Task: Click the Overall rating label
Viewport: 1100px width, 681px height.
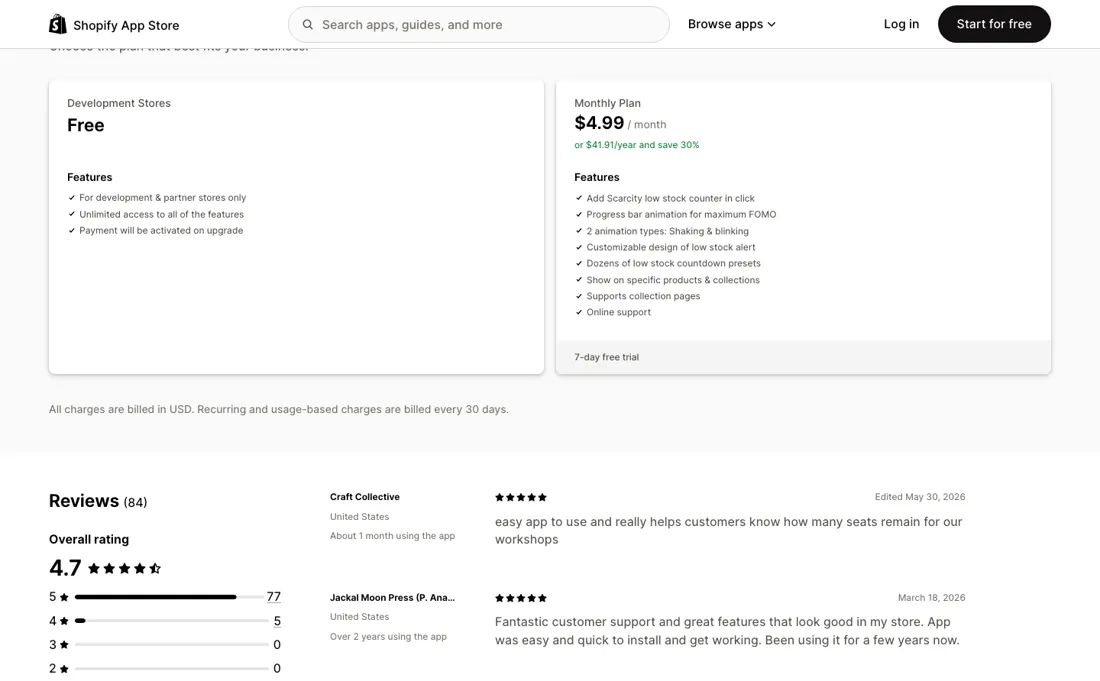Action: tap(89, 539)
